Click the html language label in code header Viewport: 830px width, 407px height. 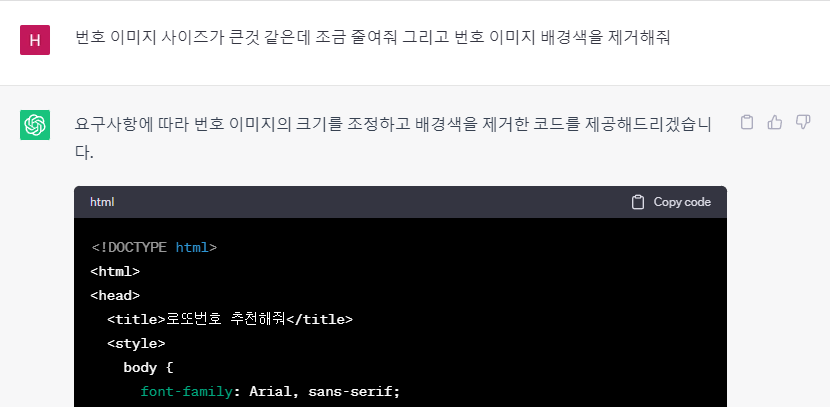point(102,202)
